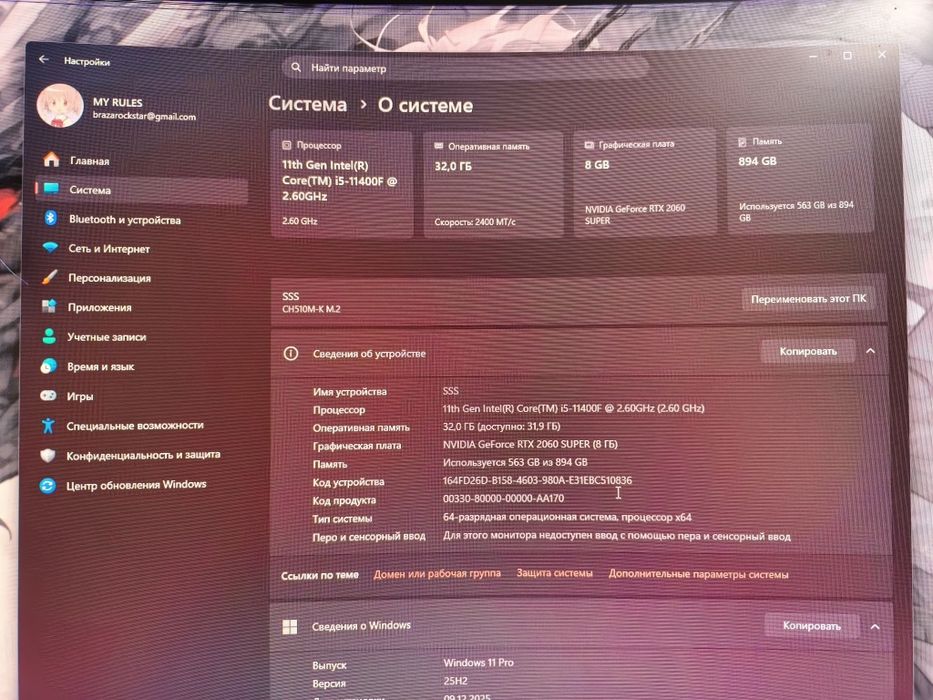
Task: Click the search magnifier icon
Action: pyautogui.click(x=296, y=67)
